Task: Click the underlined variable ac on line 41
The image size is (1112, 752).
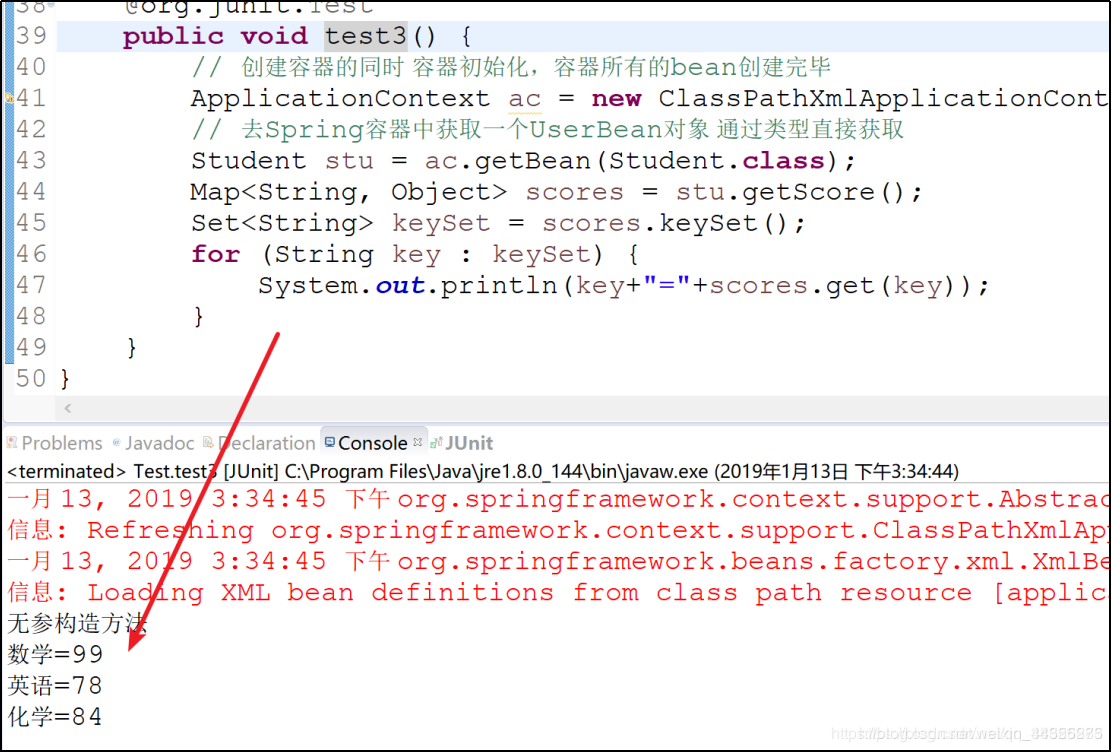Action: [x=525, y=99]
